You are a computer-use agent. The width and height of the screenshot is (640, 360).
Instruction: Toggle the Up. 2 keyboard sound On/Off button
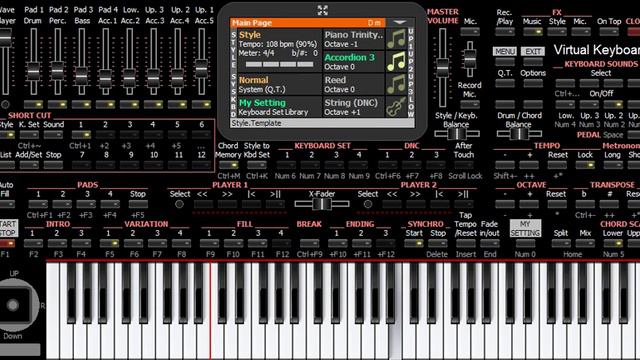click(613, 104)
